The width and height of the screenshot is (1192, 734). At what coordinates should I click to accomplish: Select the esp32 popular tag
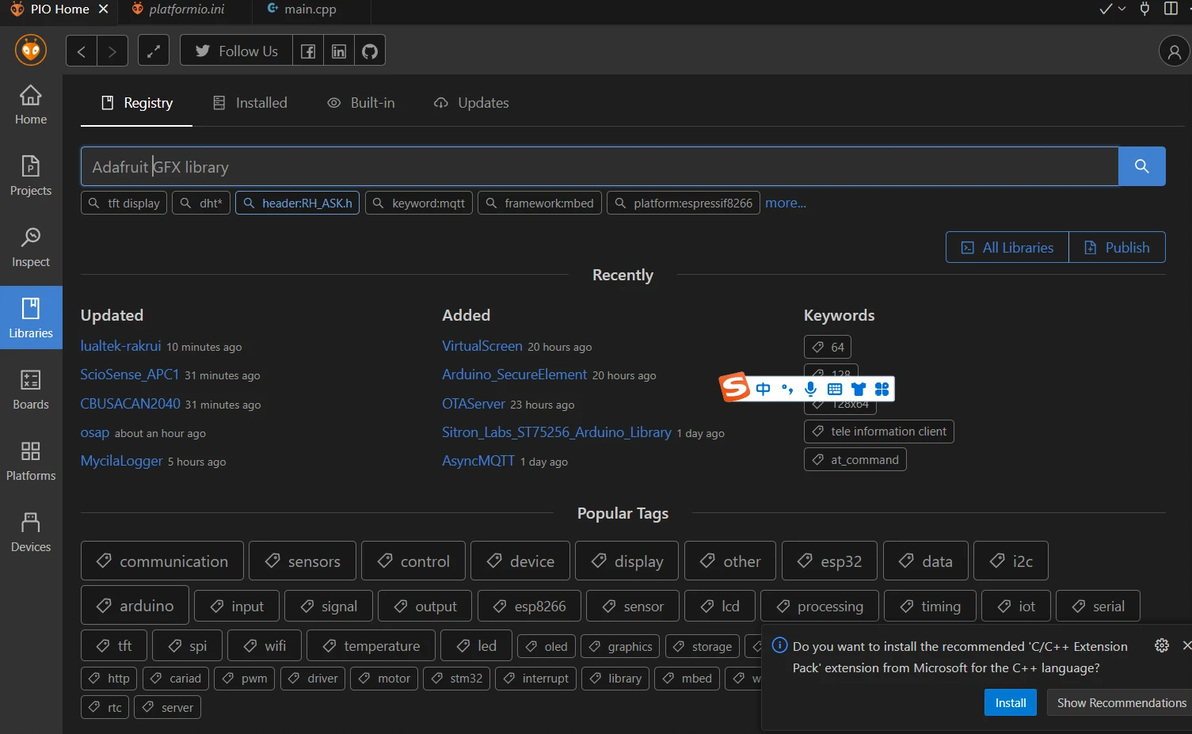[829, 561]
